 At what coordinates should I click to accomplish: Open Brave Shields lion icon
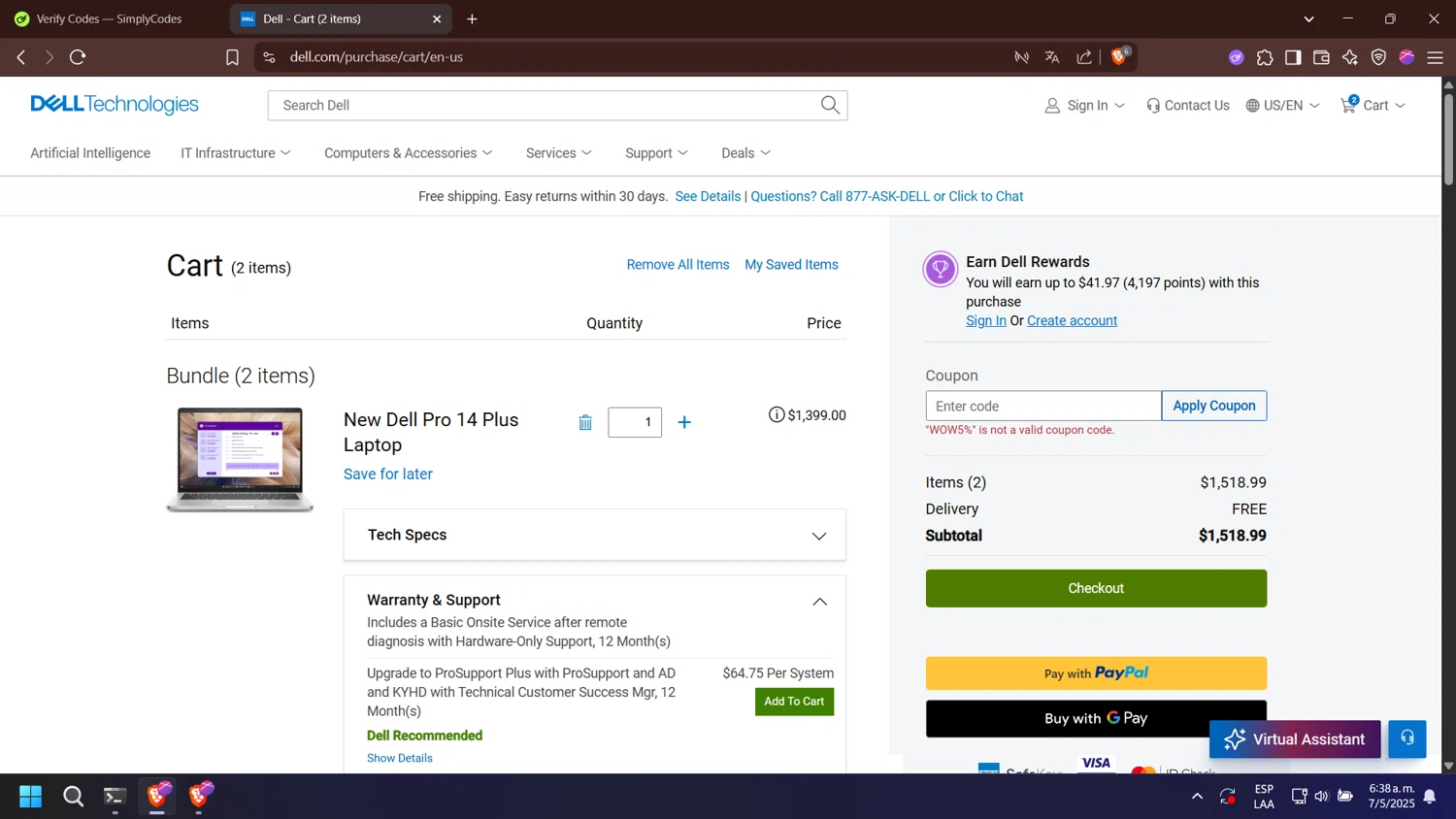(1119, 56)
